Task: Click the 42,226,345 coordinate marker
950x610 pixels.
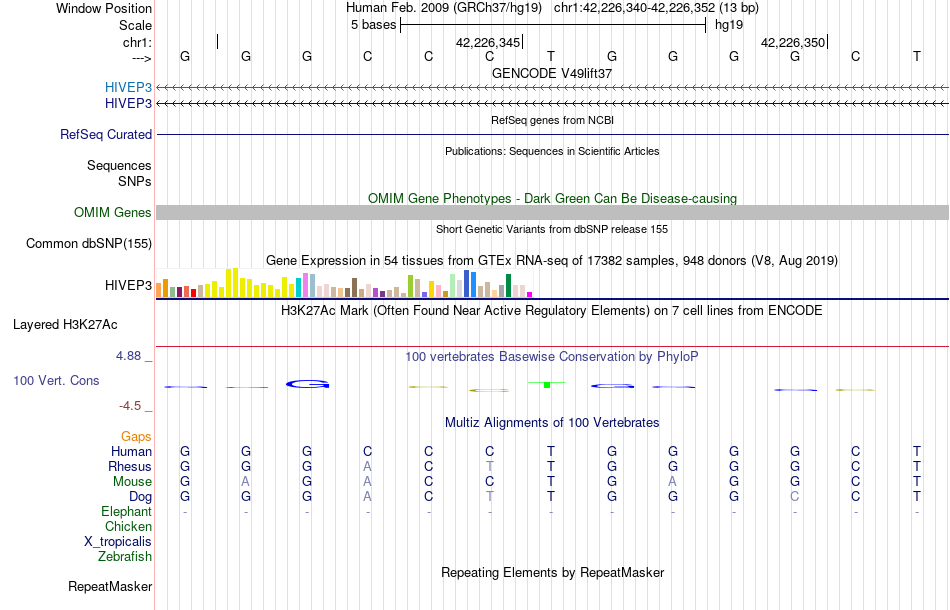Action: 488,42
